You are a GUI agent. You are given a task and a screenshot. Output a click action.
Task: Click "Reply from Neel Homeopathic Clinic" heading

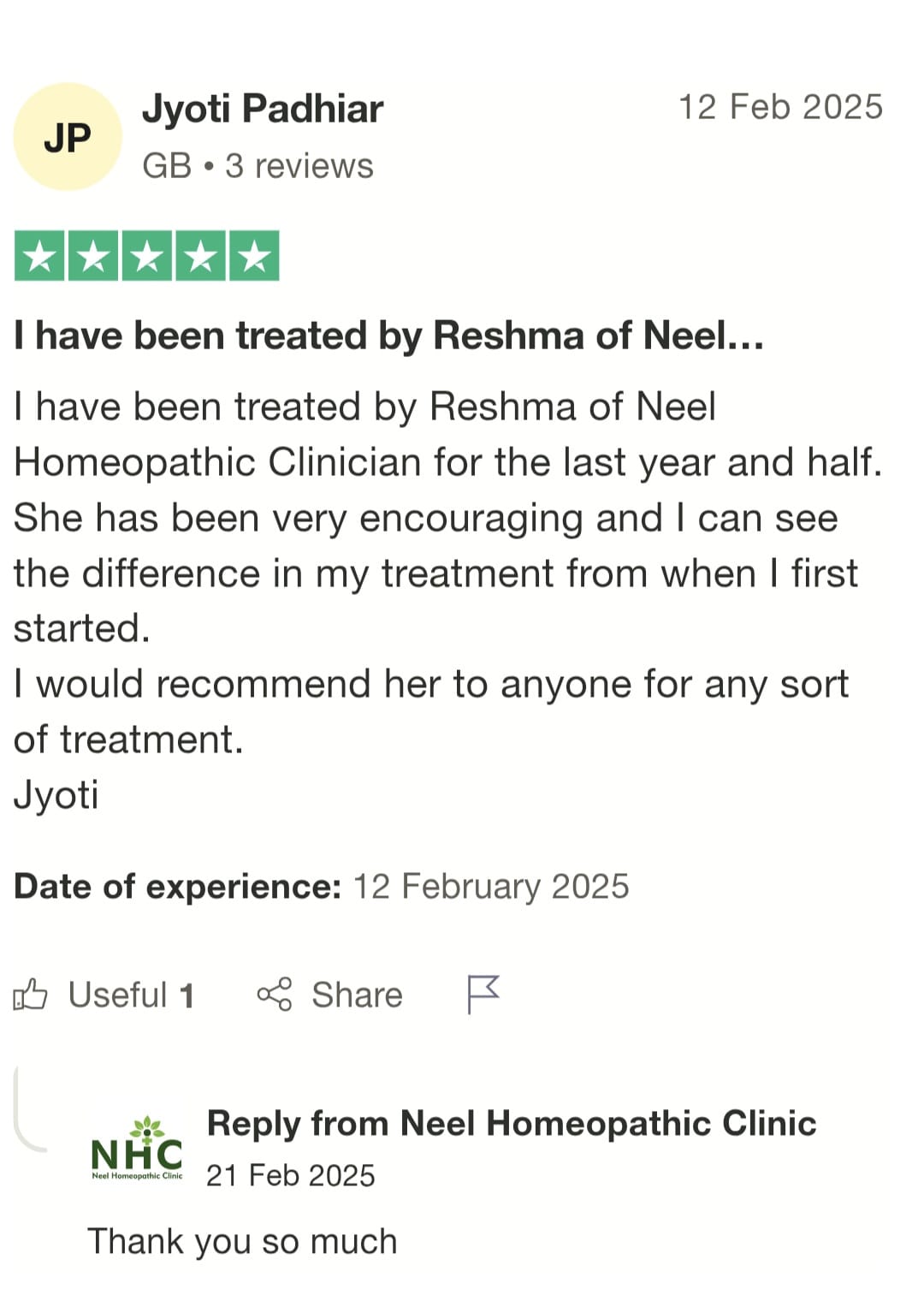(x=512, y=1123)
